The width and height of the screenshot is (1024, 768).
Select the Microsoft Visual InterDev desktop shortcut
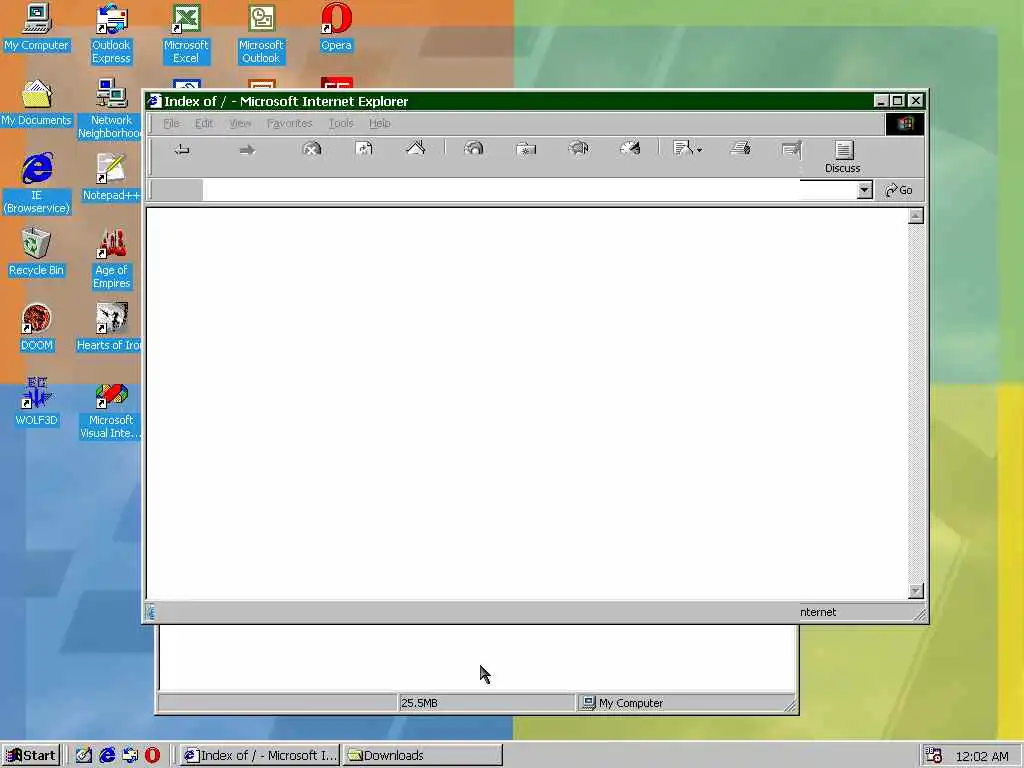click(110, 409)
